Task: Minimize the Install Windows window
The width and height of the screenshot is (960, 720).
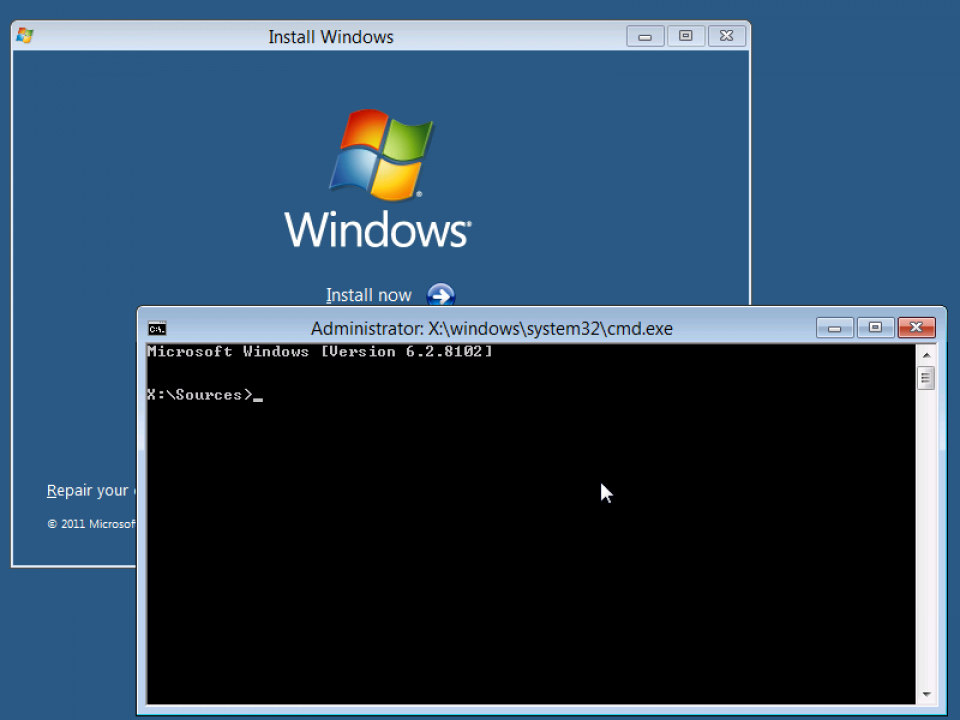Action: point(645,36)
